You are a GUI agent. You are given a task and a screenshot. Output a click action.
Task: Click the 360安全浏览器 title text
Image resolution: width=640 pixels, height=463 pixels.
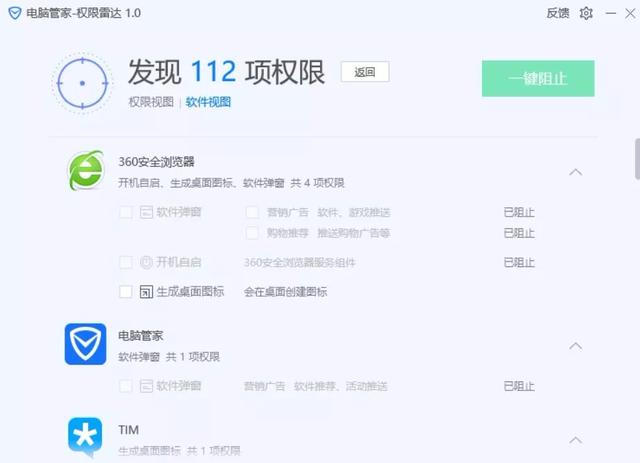[x=156, y=162]
